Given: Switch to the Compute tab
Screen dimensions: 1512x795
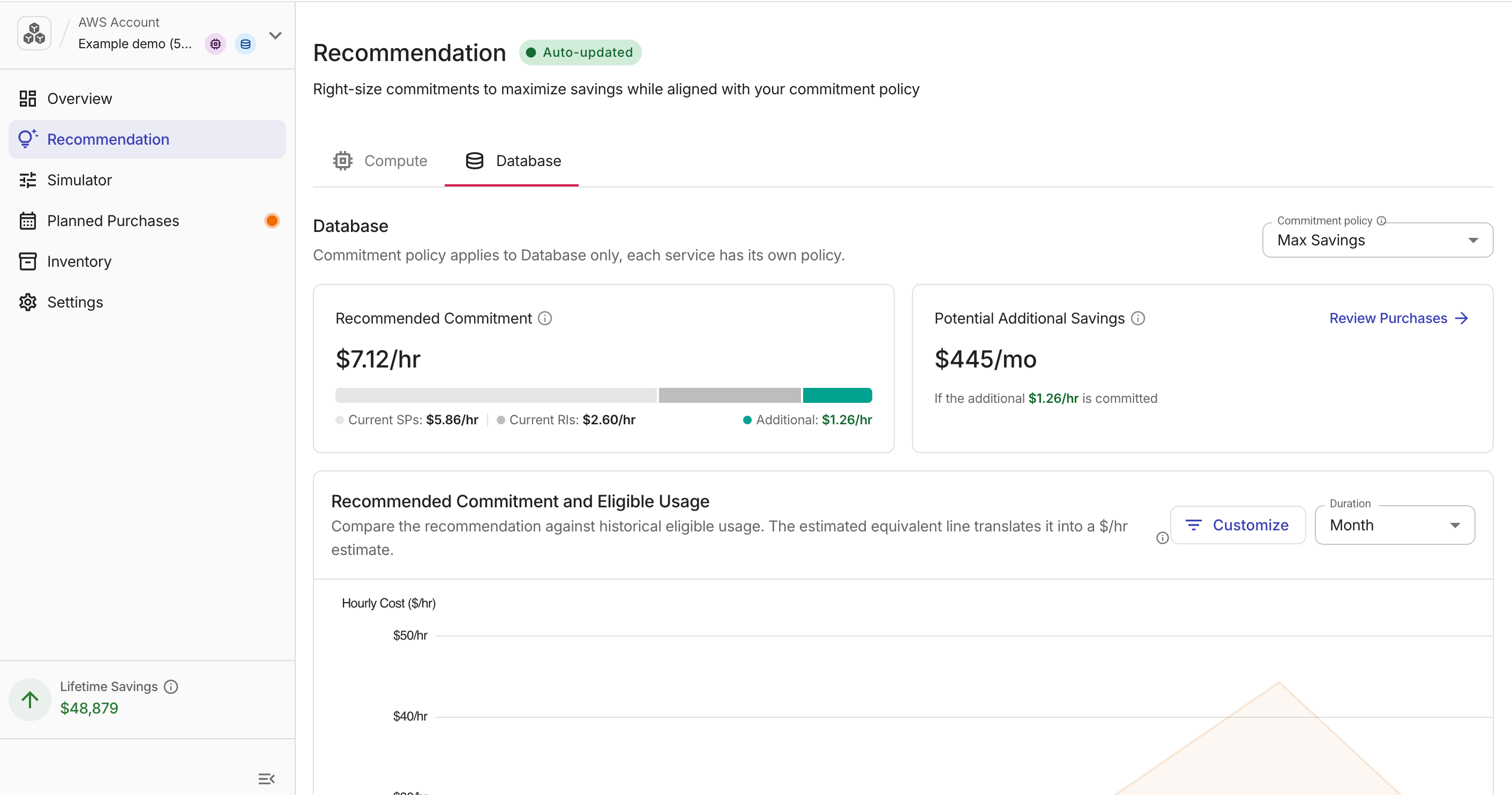Looking at the screenshot, I should (380, 161).
